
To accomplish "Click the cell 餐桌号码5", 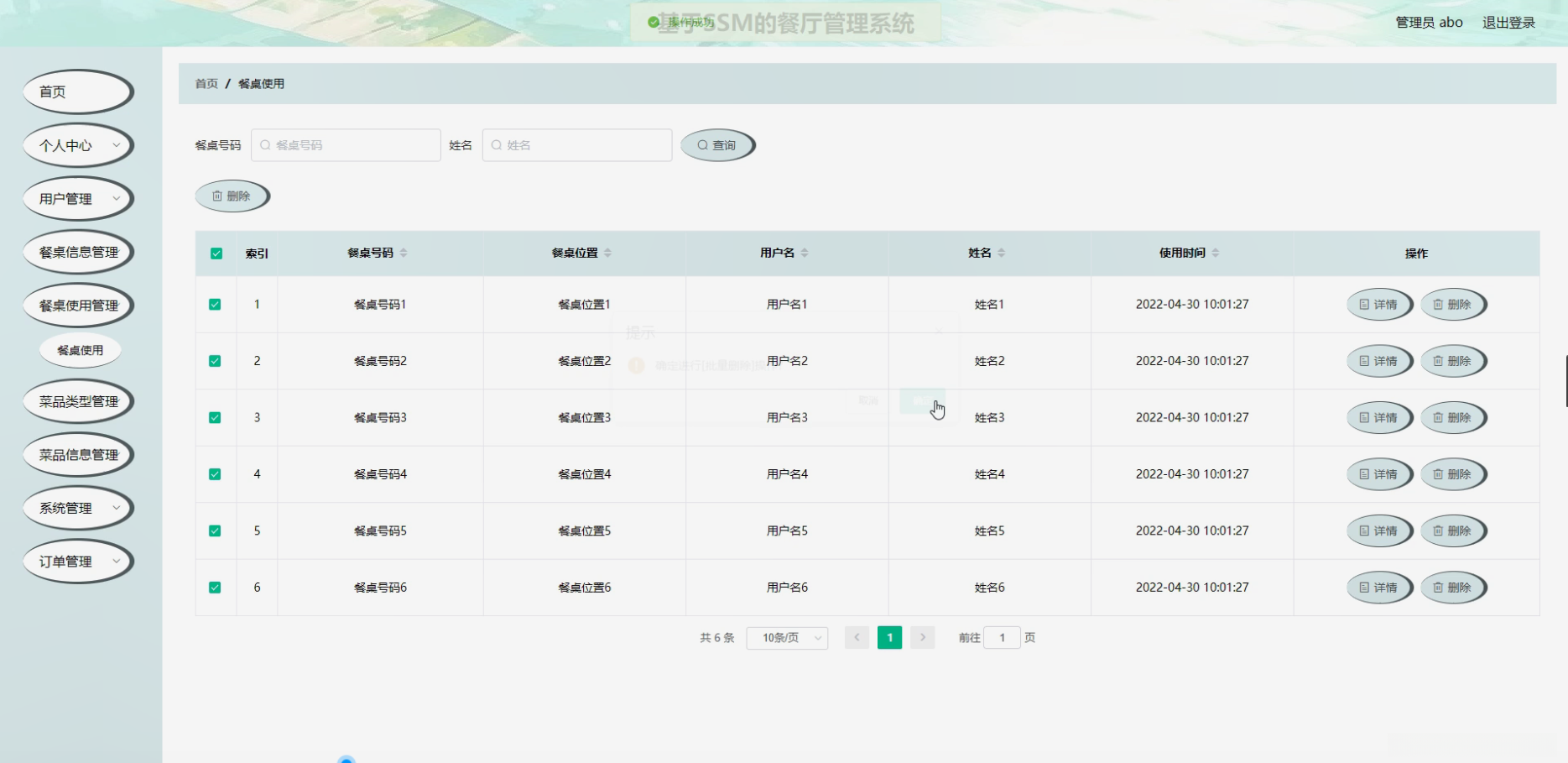I will pos(380,531).
